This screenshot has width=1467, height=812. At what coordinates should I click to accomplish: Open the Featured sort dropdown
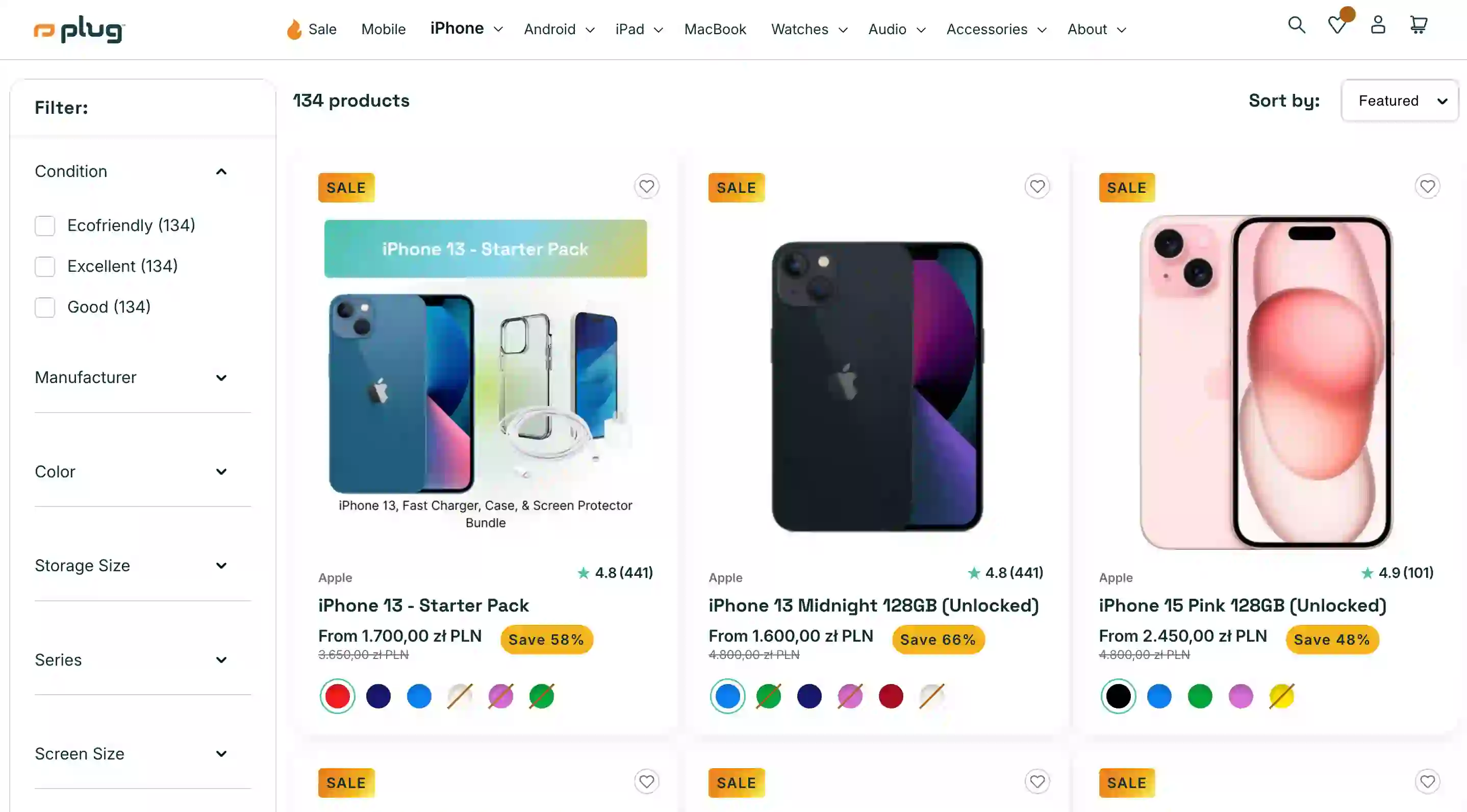click(1399, 100)
